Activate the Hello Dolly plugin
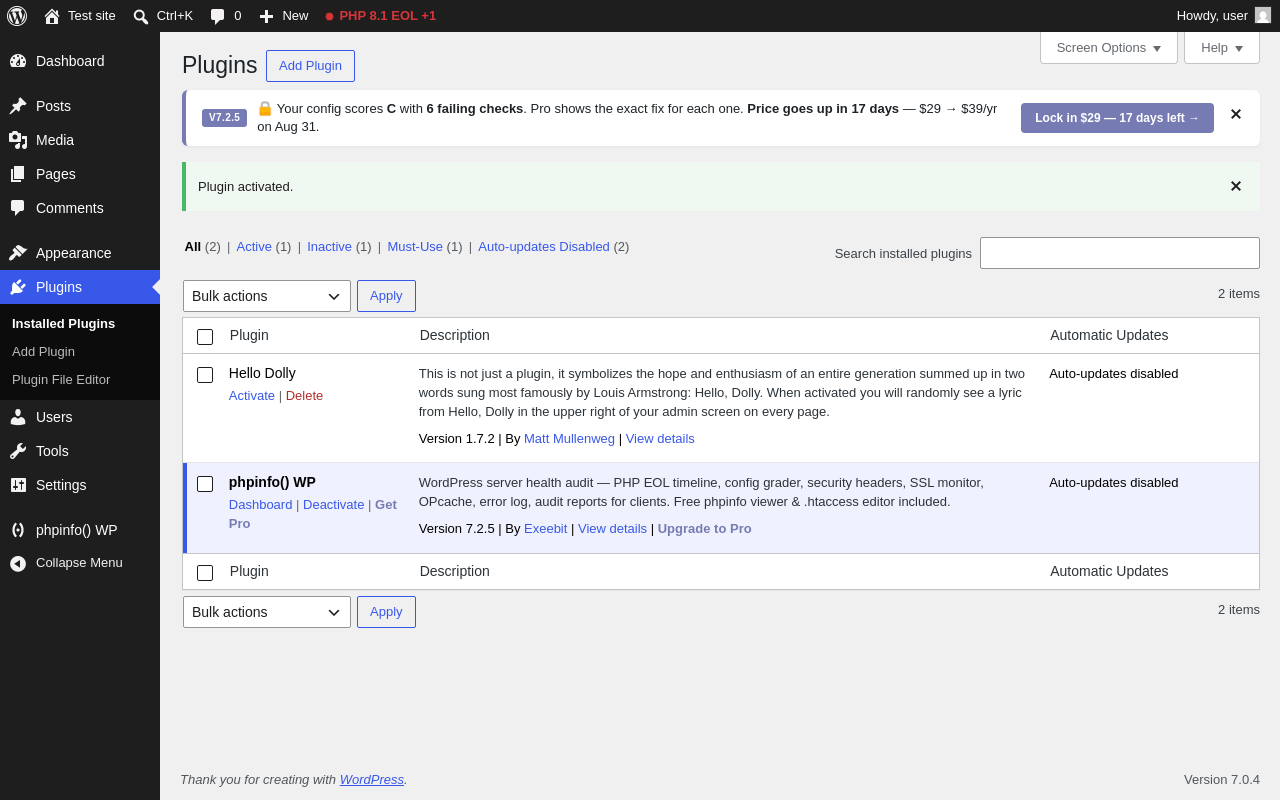The height and width of the screenshot is (800, 1280). (252, 396)
